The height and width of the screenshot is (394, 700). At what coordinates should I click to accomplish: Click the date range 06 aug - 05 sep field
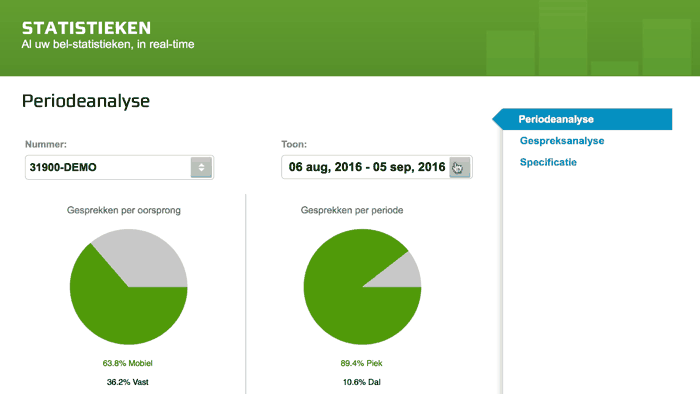click(x=376, y=167)
